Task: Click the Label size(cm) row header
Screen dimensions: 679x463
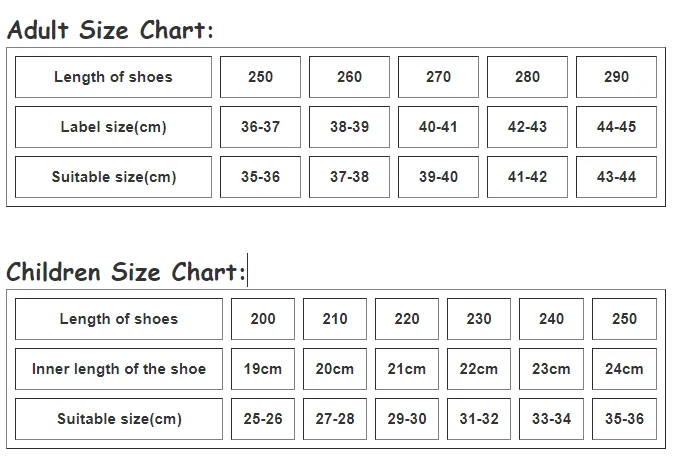Action: (113, 127)
